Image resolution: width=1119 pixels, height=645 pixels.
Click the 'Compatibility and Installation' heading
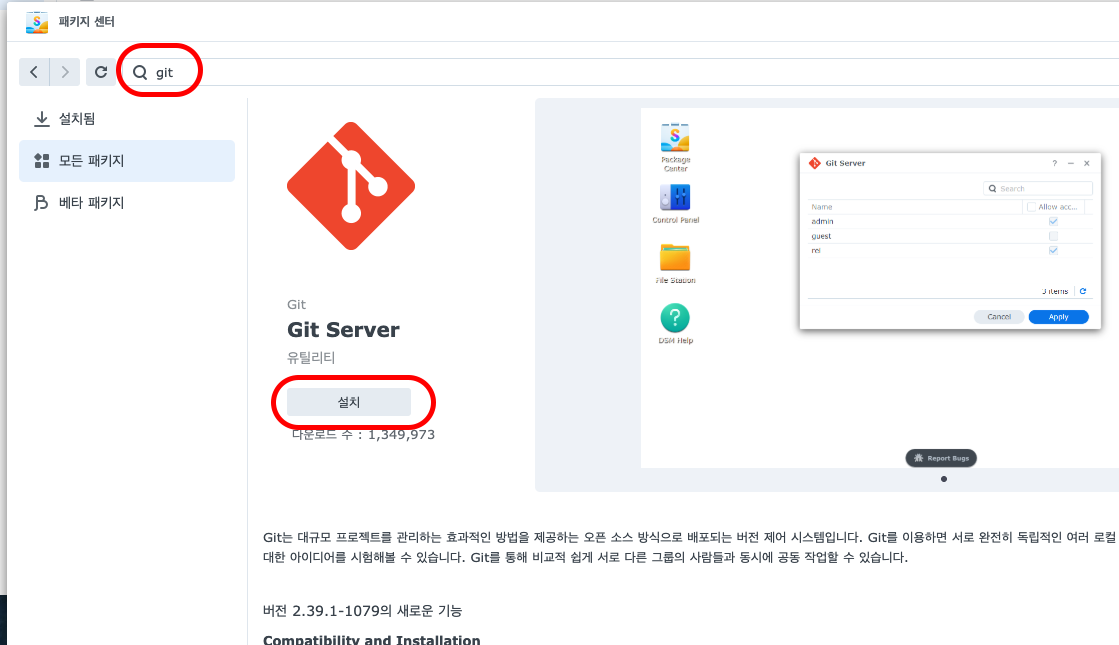(372, 640)
